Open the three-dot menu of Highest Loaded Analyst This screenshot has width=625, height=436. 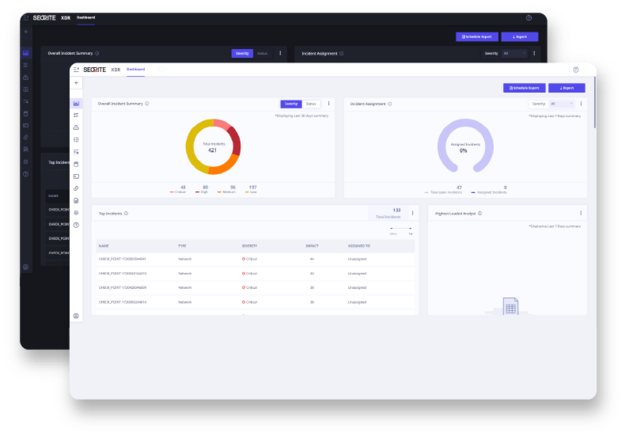pos(581,213)
